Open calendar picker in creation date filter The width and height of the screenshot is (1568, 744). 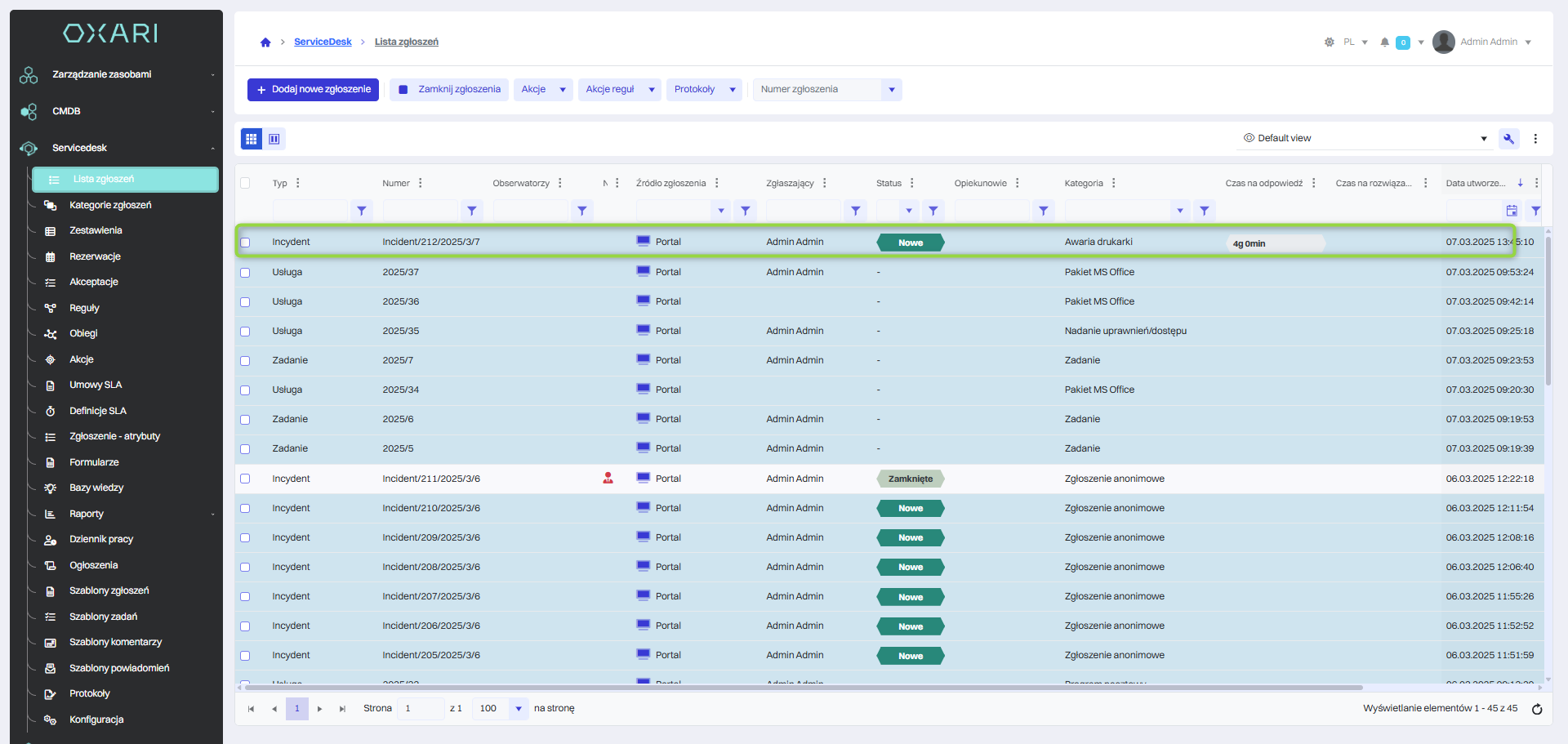point(1512,211)
